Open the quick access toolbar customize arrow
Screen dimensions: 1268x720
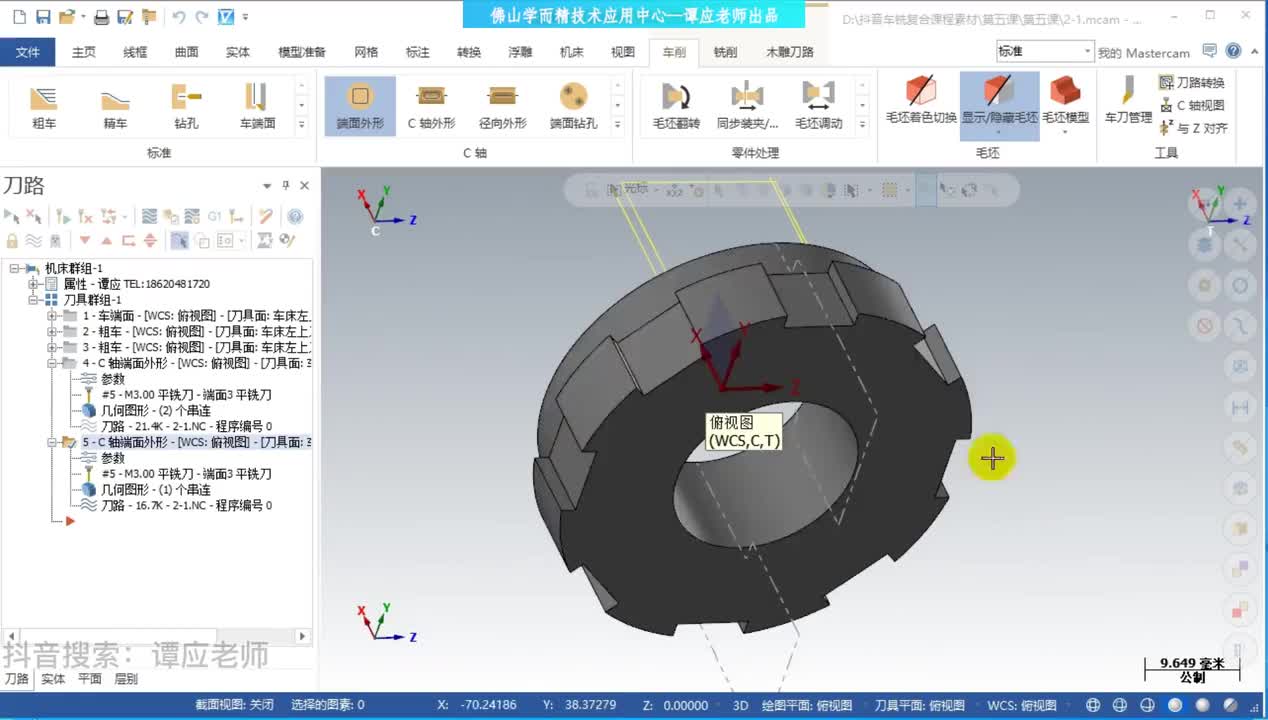click(246, 17)
